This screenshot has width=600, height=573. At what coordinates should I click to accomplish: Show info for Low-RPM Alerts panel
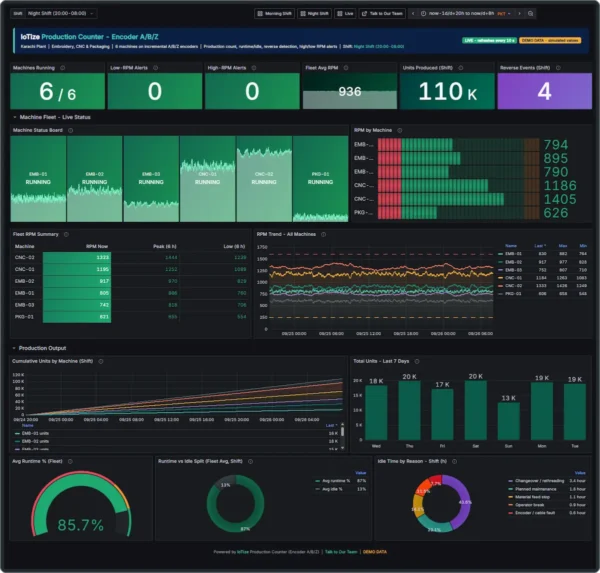[x=156, y=68]
